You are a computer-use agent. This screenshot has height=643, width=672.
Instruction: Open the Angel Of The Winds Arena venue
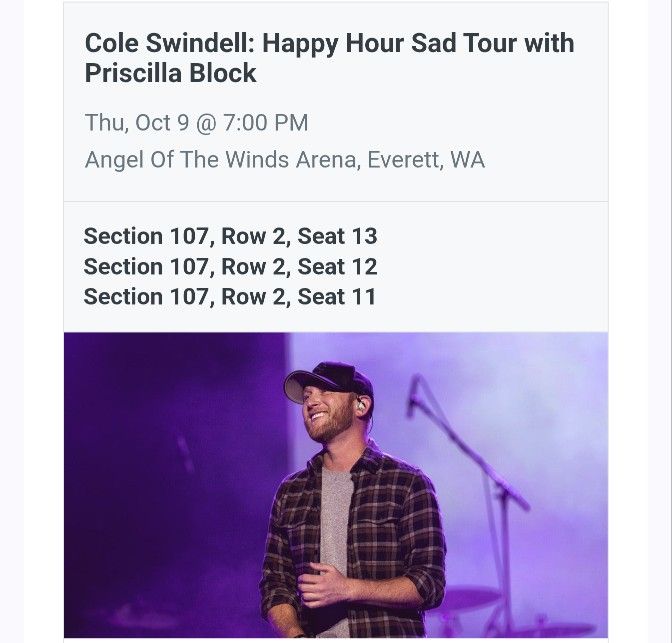(x=220, y=160)
